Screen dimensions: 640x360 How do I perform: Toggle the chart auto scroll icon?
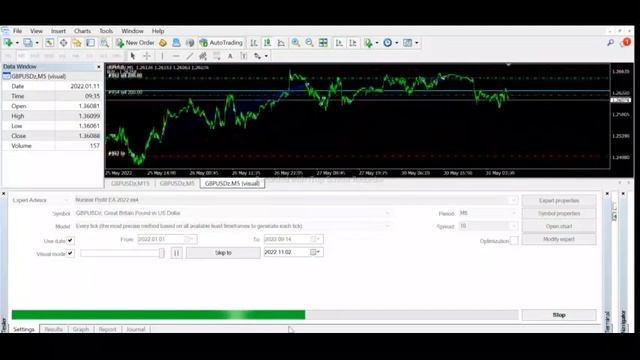[x=339, y=42]
